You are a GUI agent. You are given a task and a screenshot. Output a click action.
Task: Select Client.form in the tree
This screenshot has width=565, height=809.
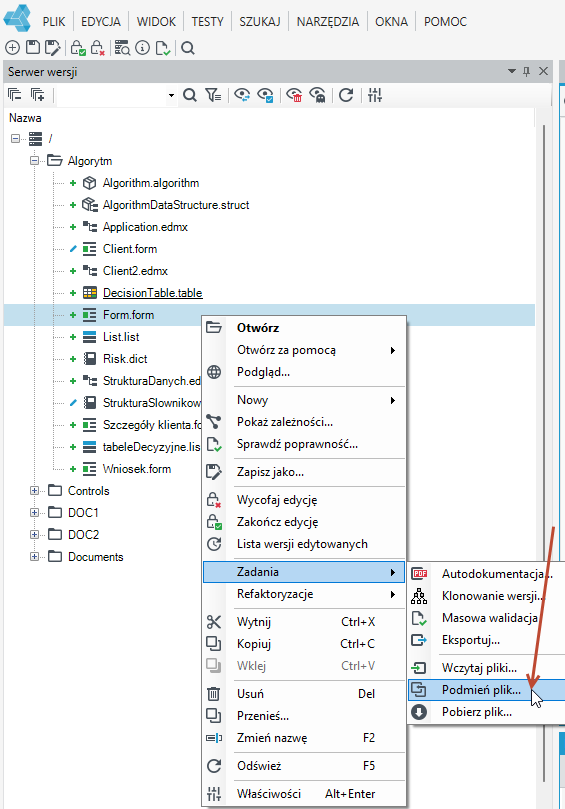click(x=130, y=249)
